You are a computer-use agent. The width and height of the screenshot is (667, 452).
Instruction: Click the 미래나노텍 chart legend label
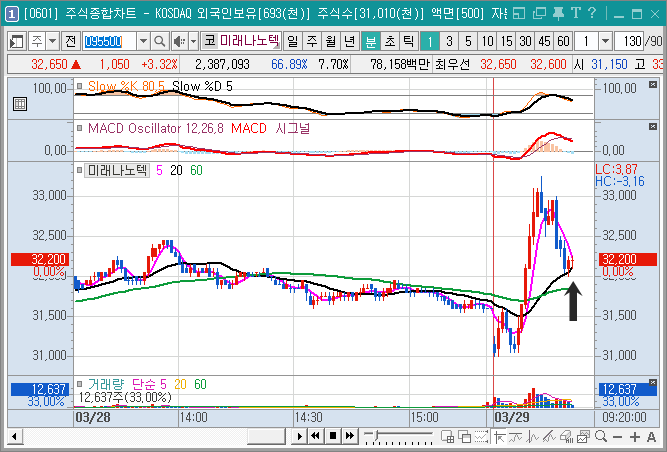pos(117,171)
